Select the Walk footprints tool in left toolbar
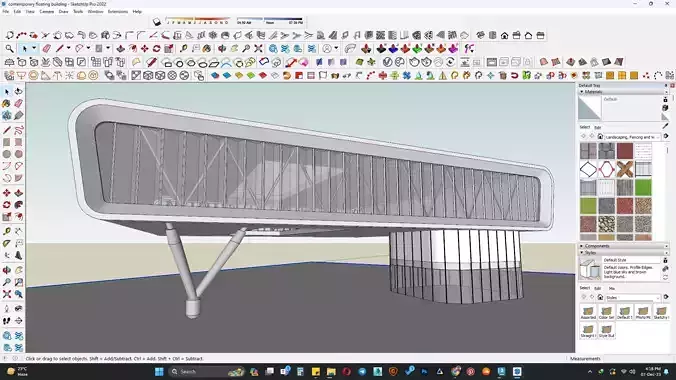The image size is (676, 380). tap(7, 321)
